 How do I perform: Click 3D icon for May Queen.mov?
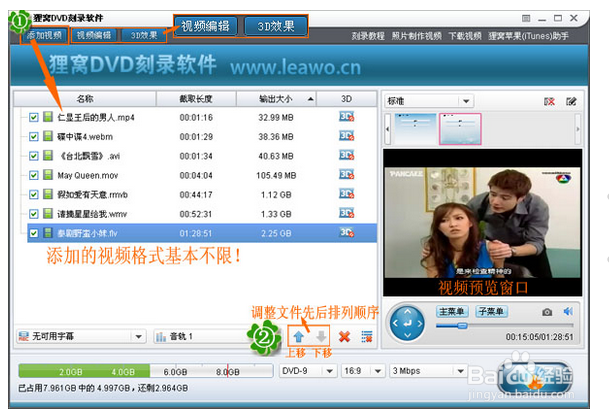[346, 174]
